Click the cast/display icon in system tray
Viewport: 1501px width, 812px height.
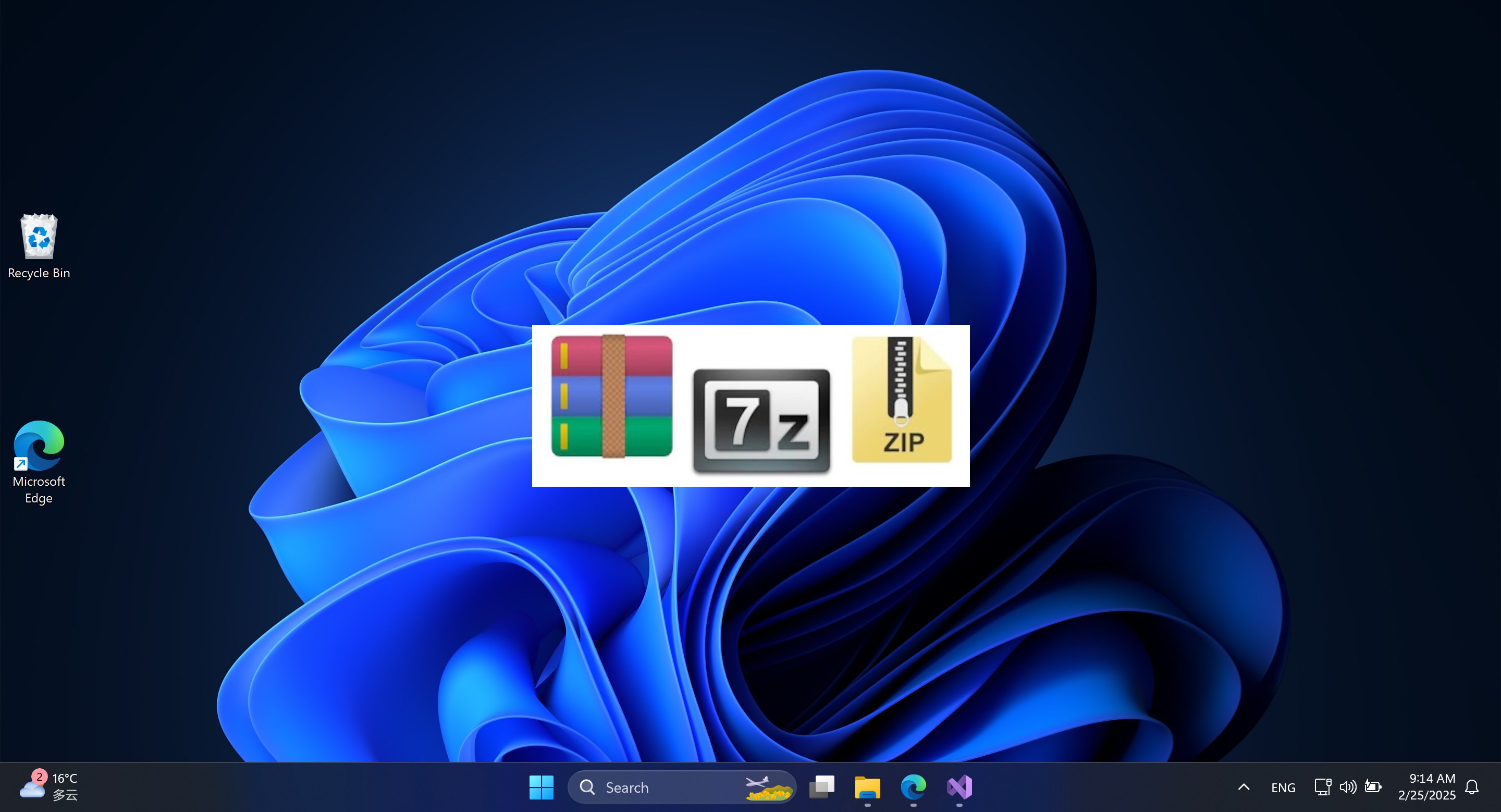tap(1322, 787)
